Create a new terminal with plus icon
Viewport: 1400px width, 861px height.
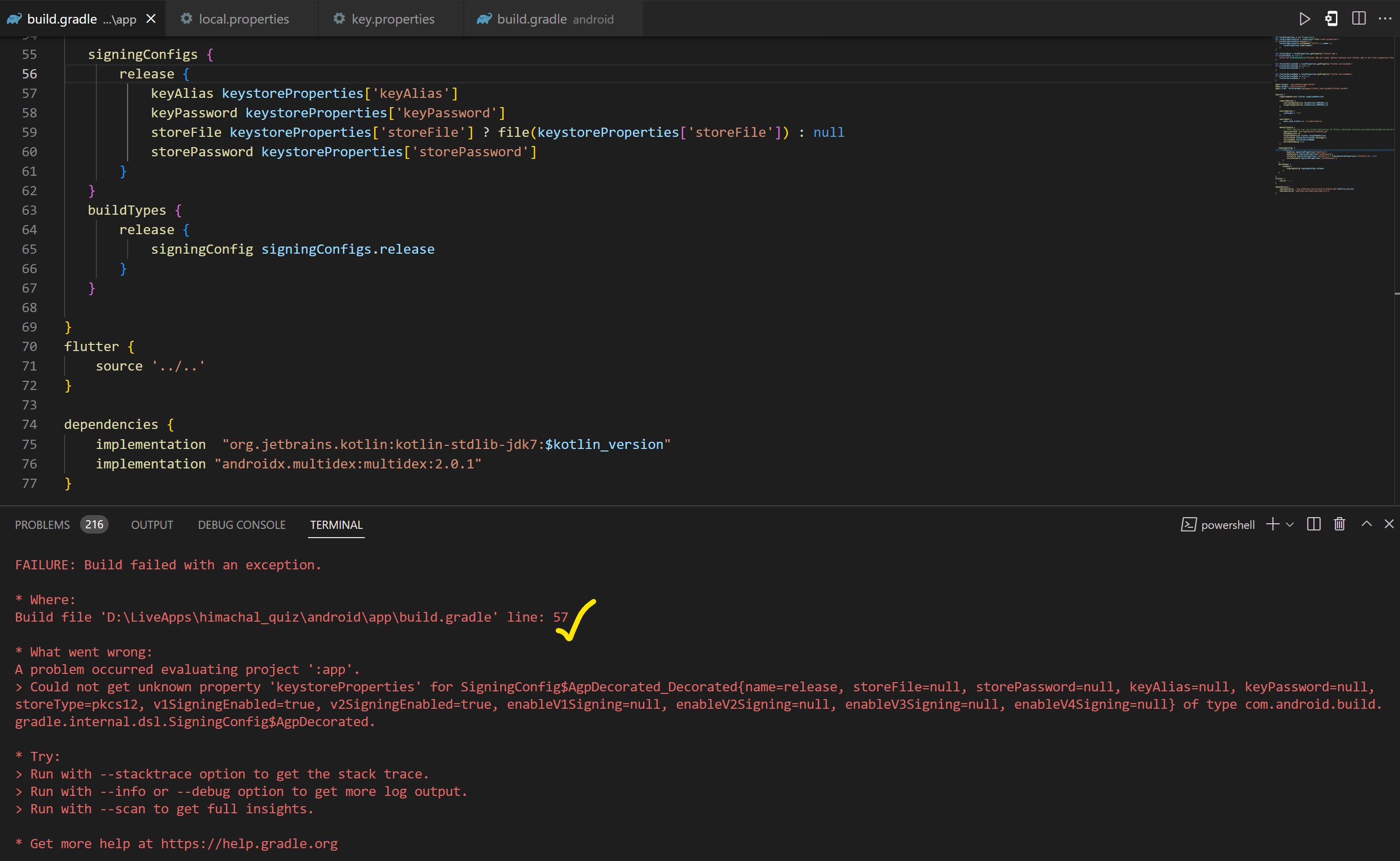coord(1272,524)
